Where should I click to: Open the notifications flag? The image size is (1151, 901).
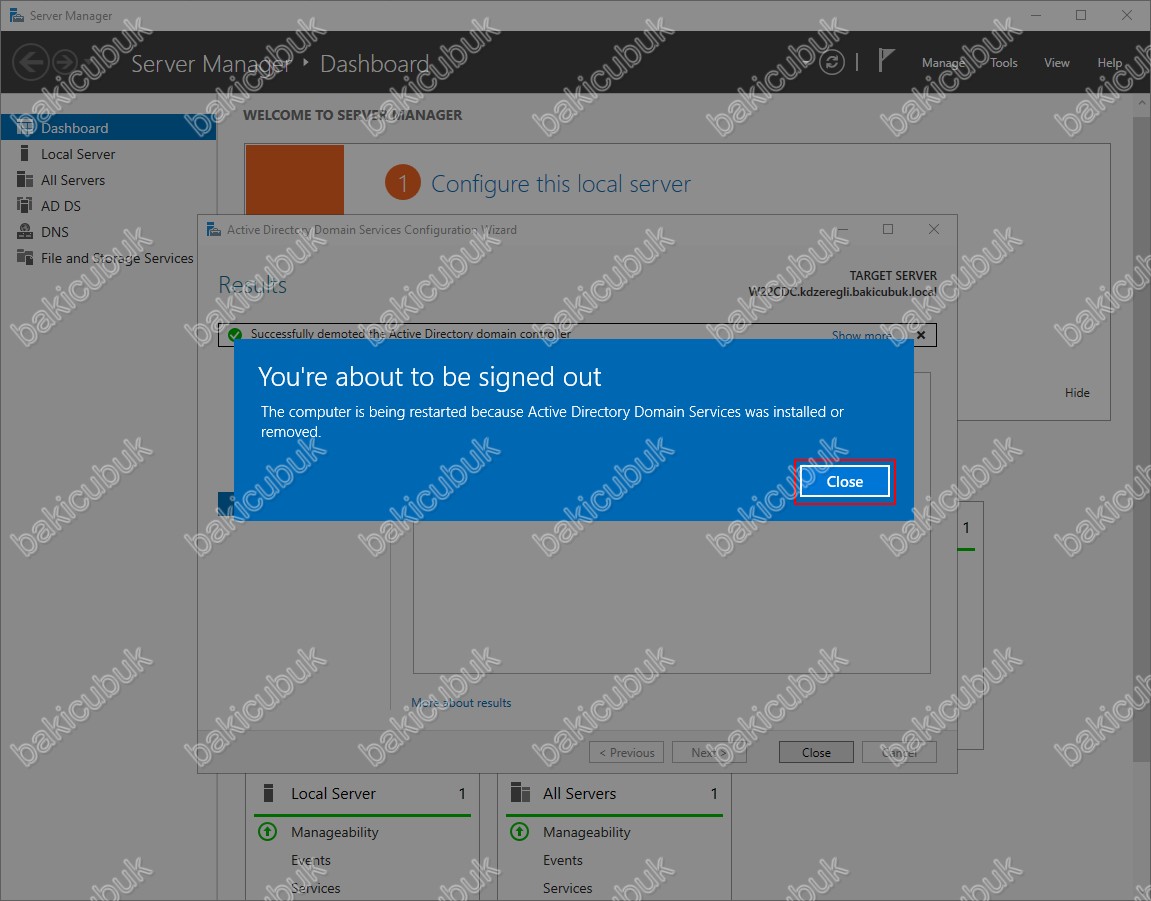(886, 61)
